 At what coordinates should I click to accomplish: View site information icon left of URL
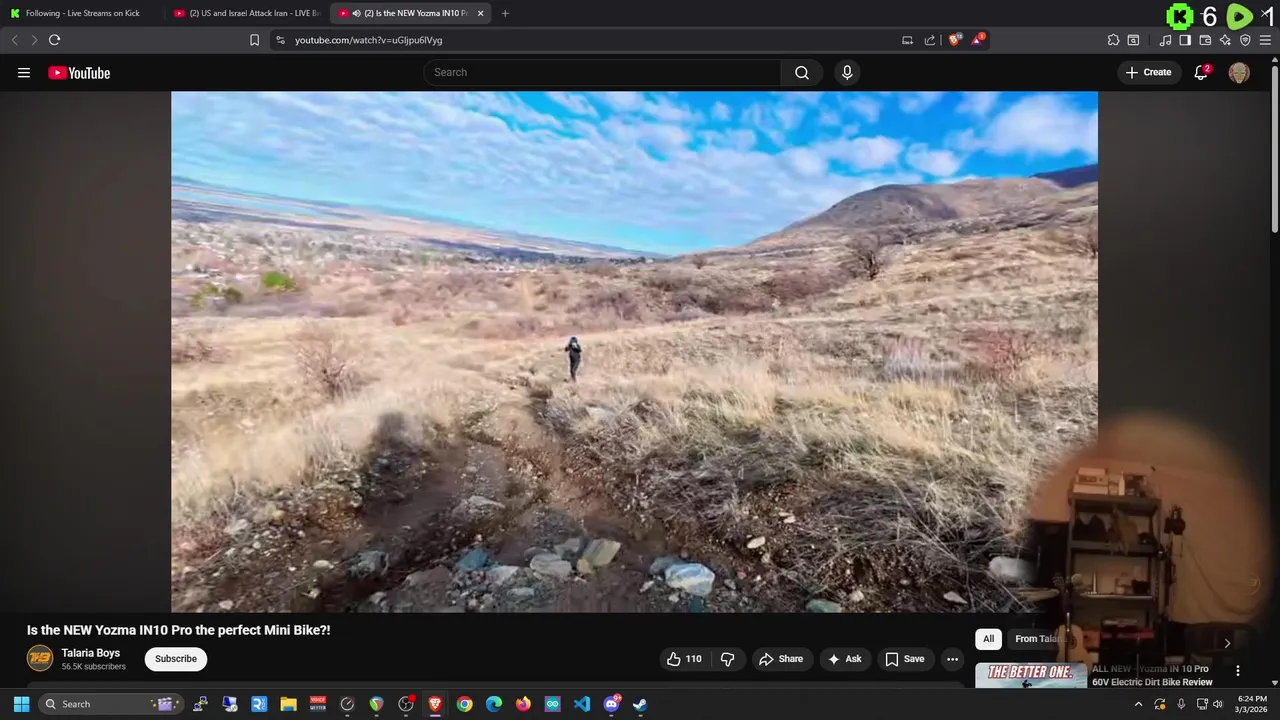(x=280, y=40)
